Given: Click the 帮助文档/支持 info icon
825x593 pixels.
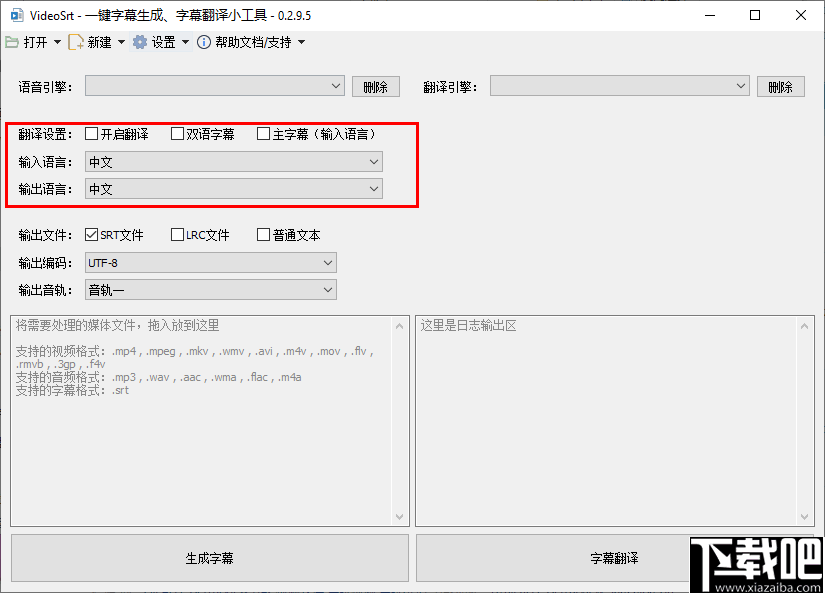Looking at the screenshot, I should click(x=203, y=42).
